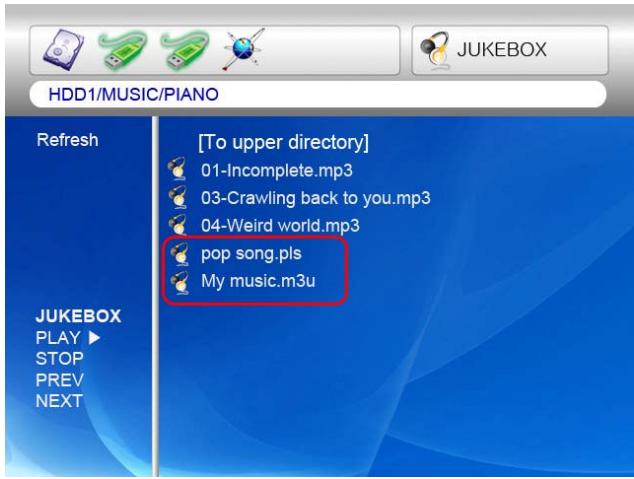Click the playlist icon beside My music.m3u

pos(180,282)
